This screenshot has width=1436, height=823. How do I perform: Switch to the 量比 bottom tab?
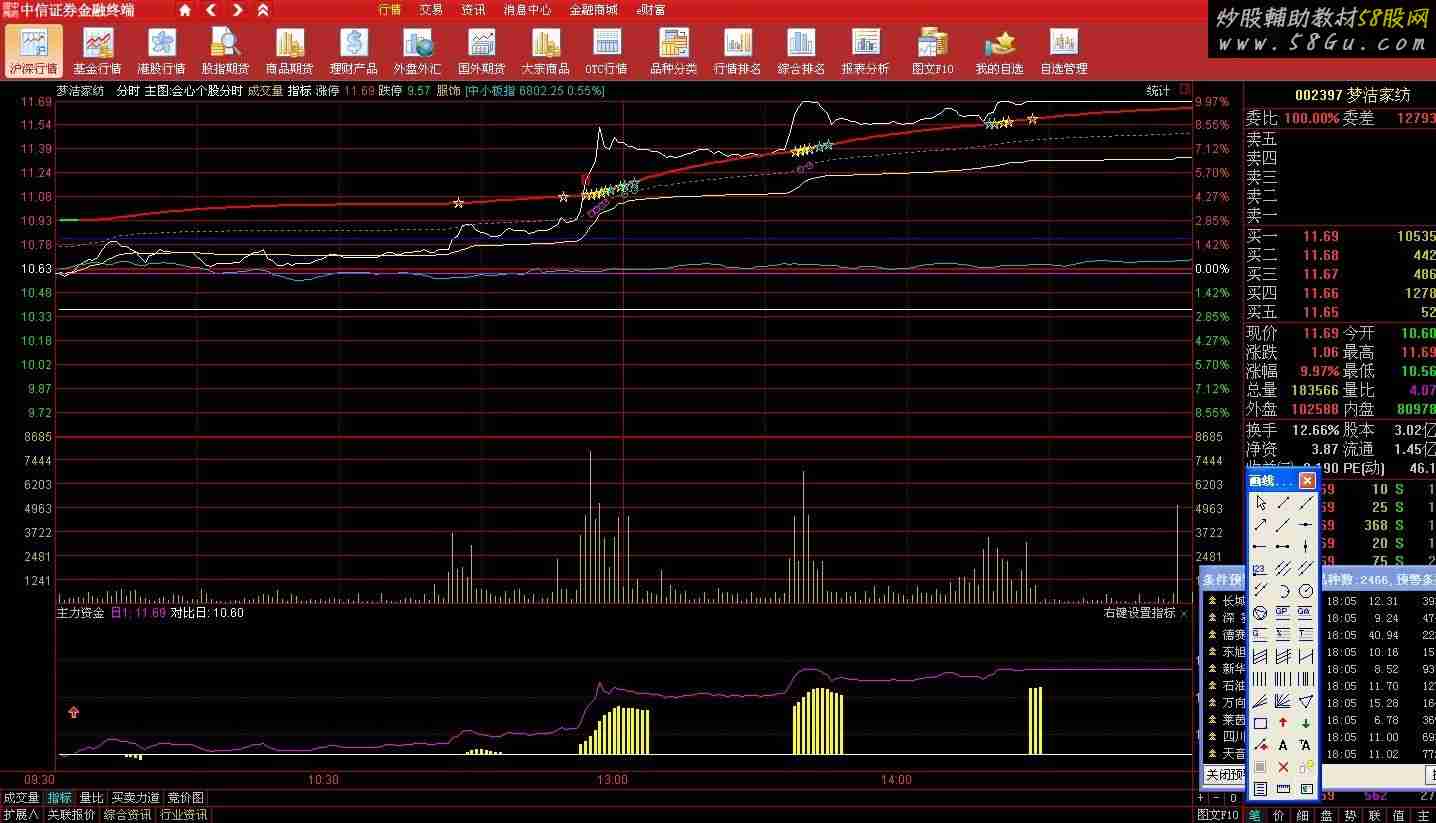[x=91, y=798]
